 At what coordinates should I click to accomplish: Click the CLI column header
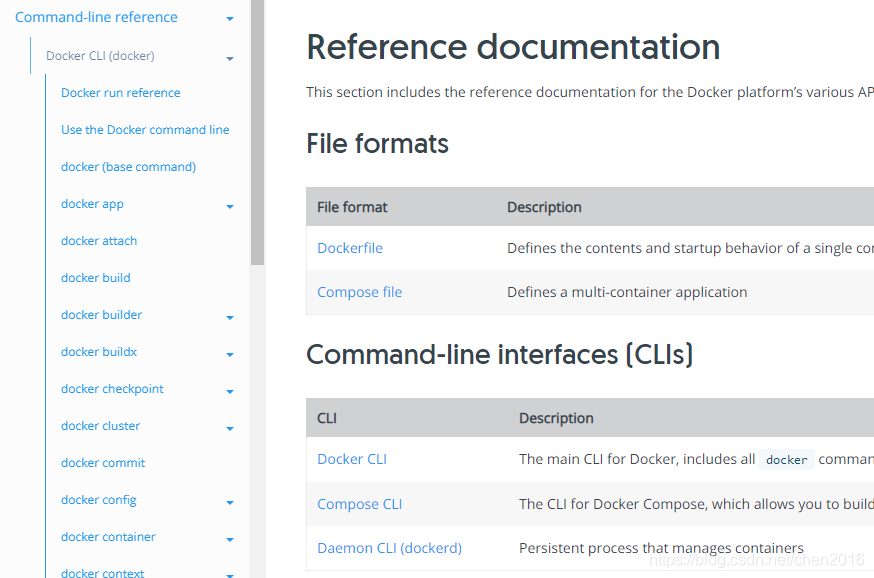tap(327, 419)
